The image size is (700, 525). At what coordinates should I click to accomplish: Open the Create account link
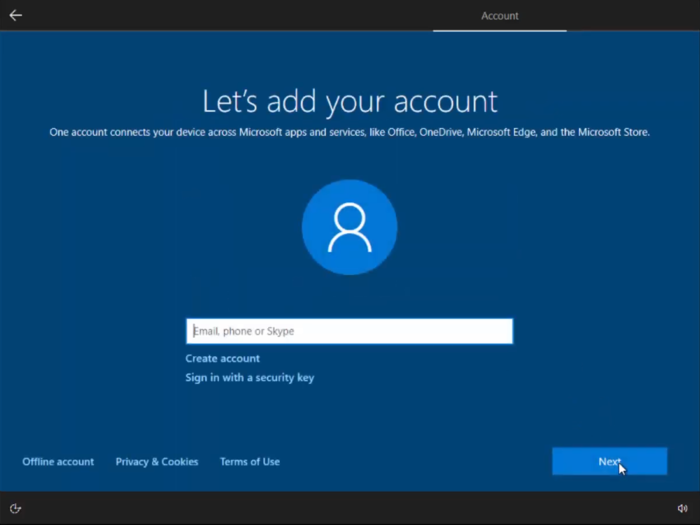(x=222, y=358)
